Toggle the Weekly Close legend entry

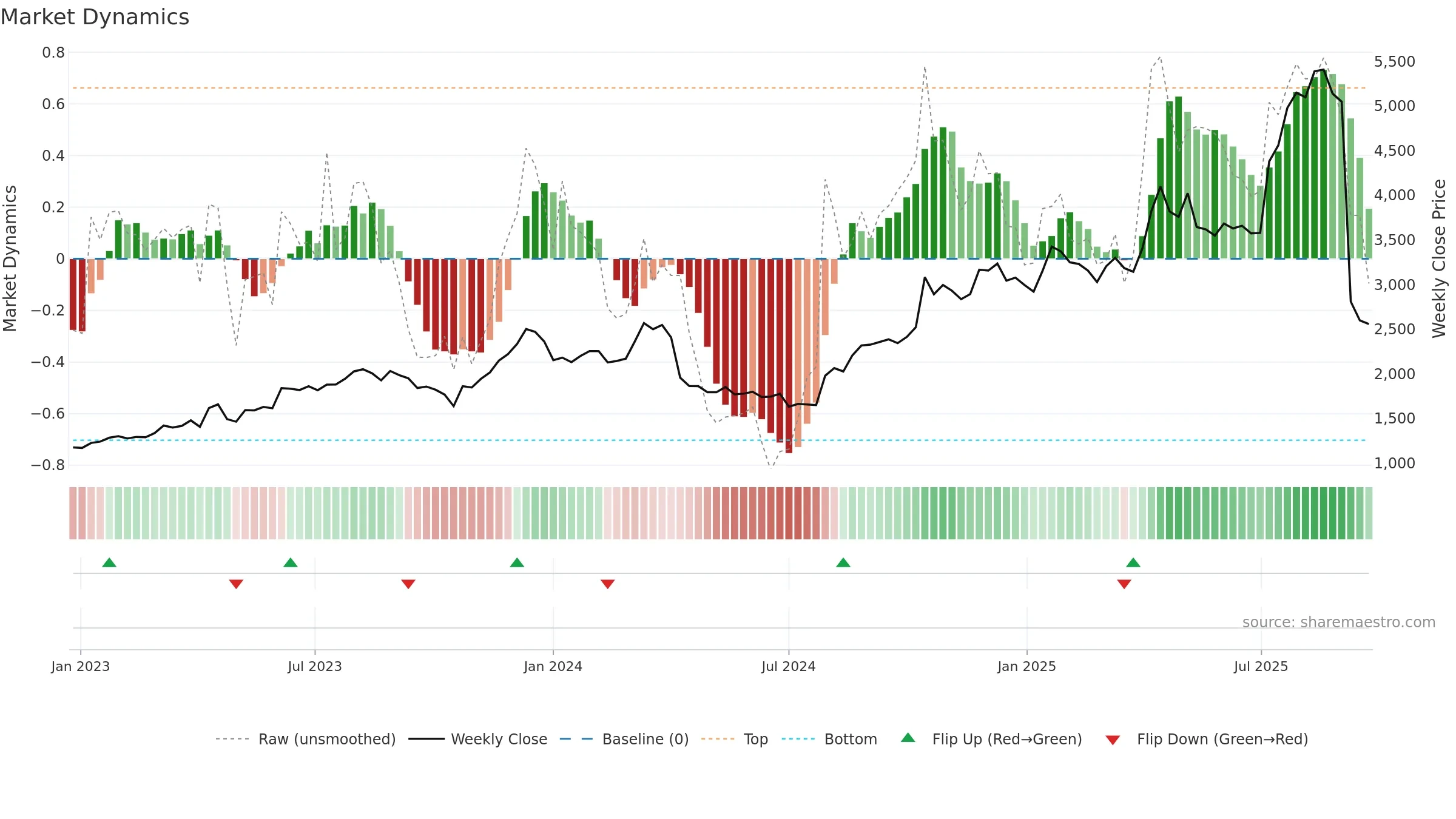[478, 739]
